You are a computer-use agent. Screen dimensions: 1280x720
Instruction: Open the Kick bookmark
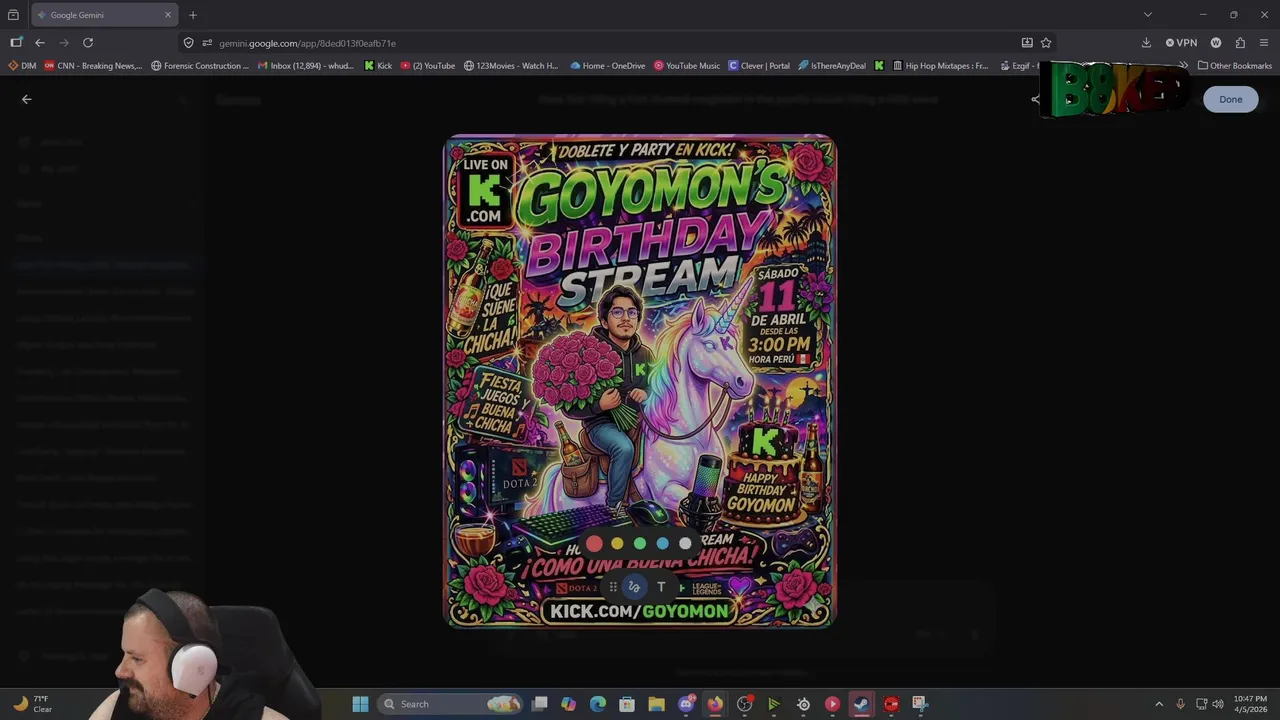pos(378,66)
